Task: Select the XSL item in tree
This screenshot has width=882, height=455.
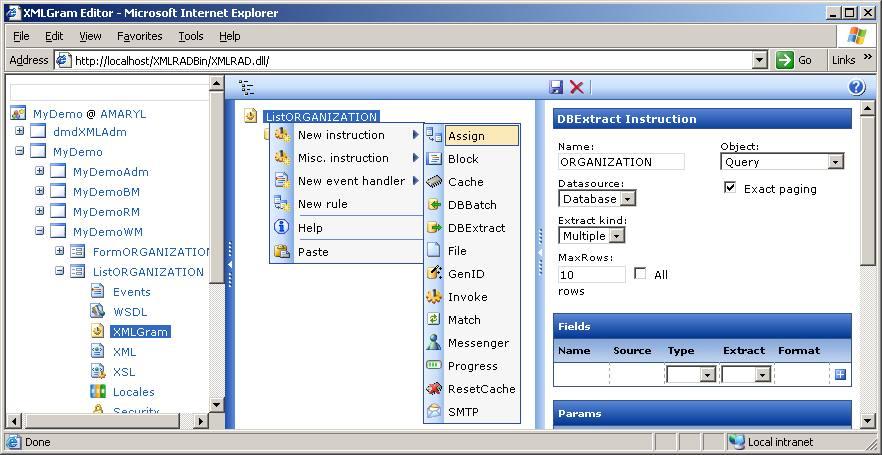Action: (124, 372)
